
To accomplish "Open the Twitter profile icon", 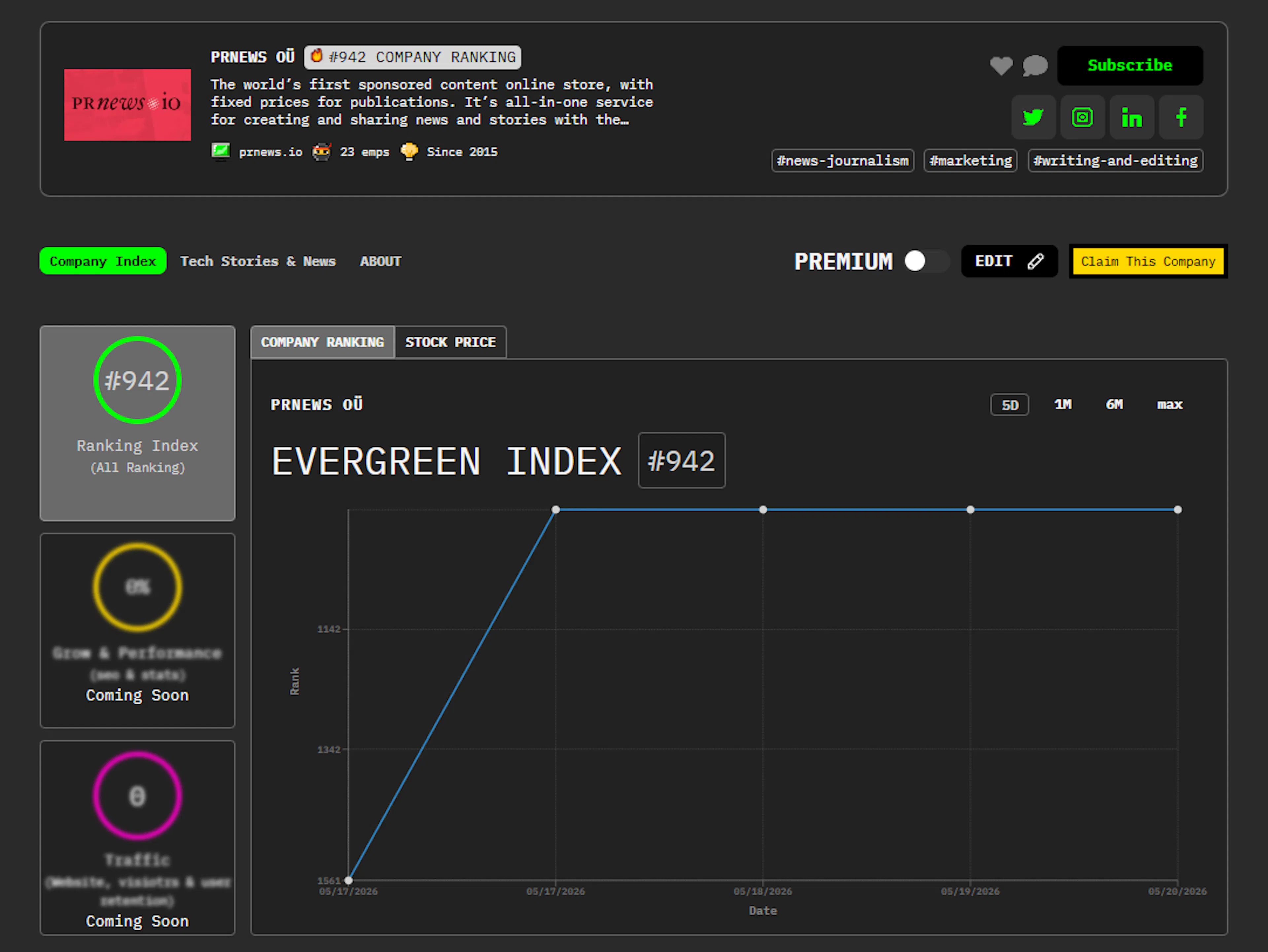I will 1033,118.
